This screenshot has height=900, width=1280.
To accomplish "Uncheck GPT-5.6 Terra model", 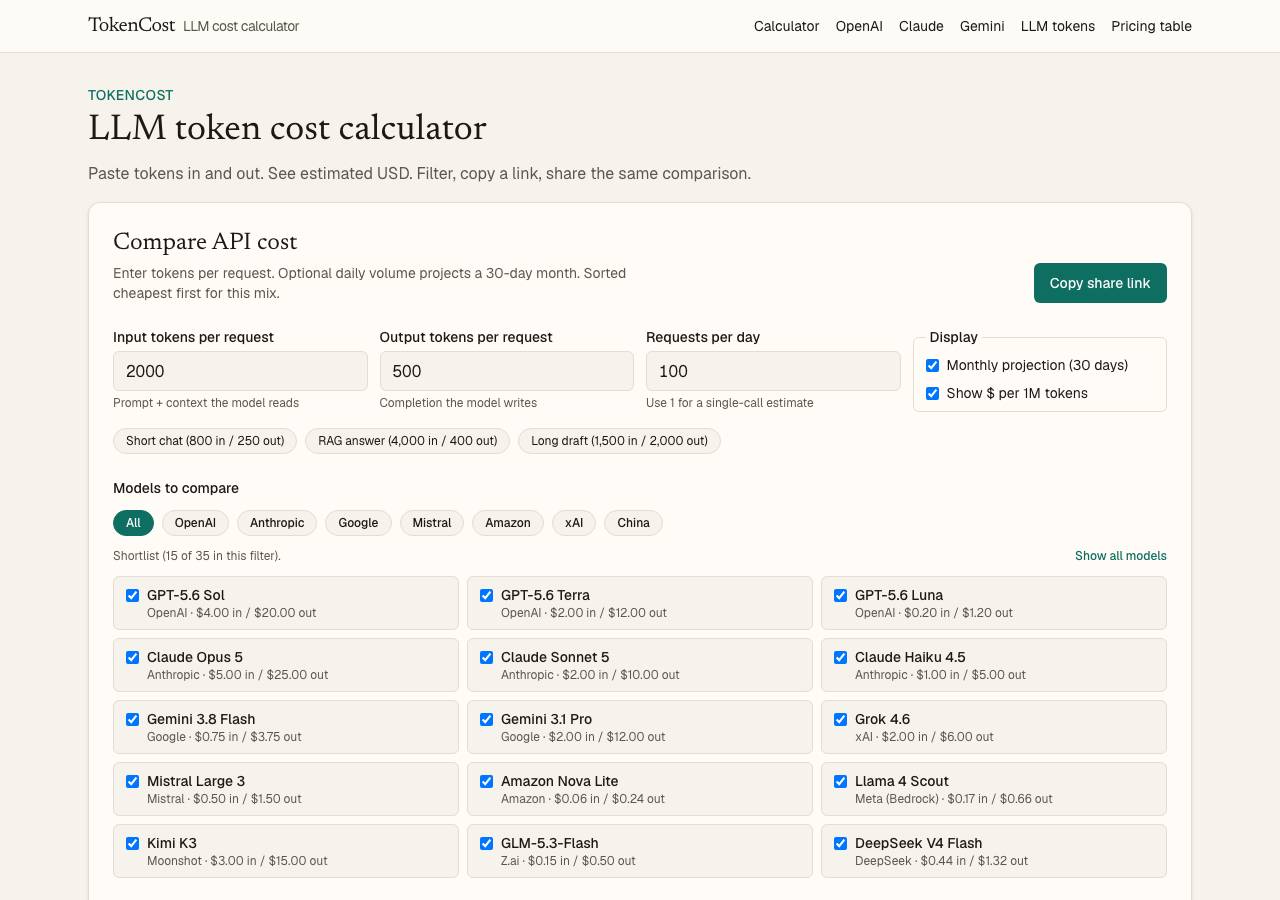I will (486, 595).
